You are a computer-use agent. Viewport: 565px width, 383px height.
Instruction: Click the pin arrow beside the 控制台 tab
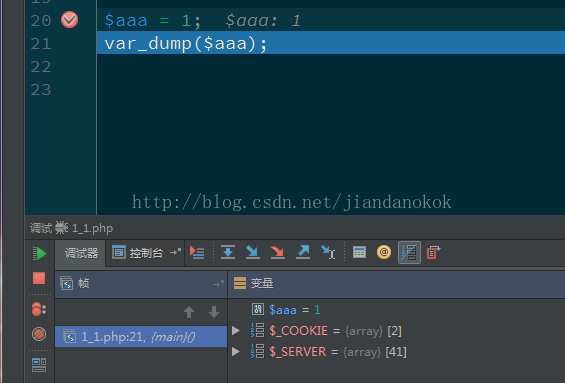[175, 252]
